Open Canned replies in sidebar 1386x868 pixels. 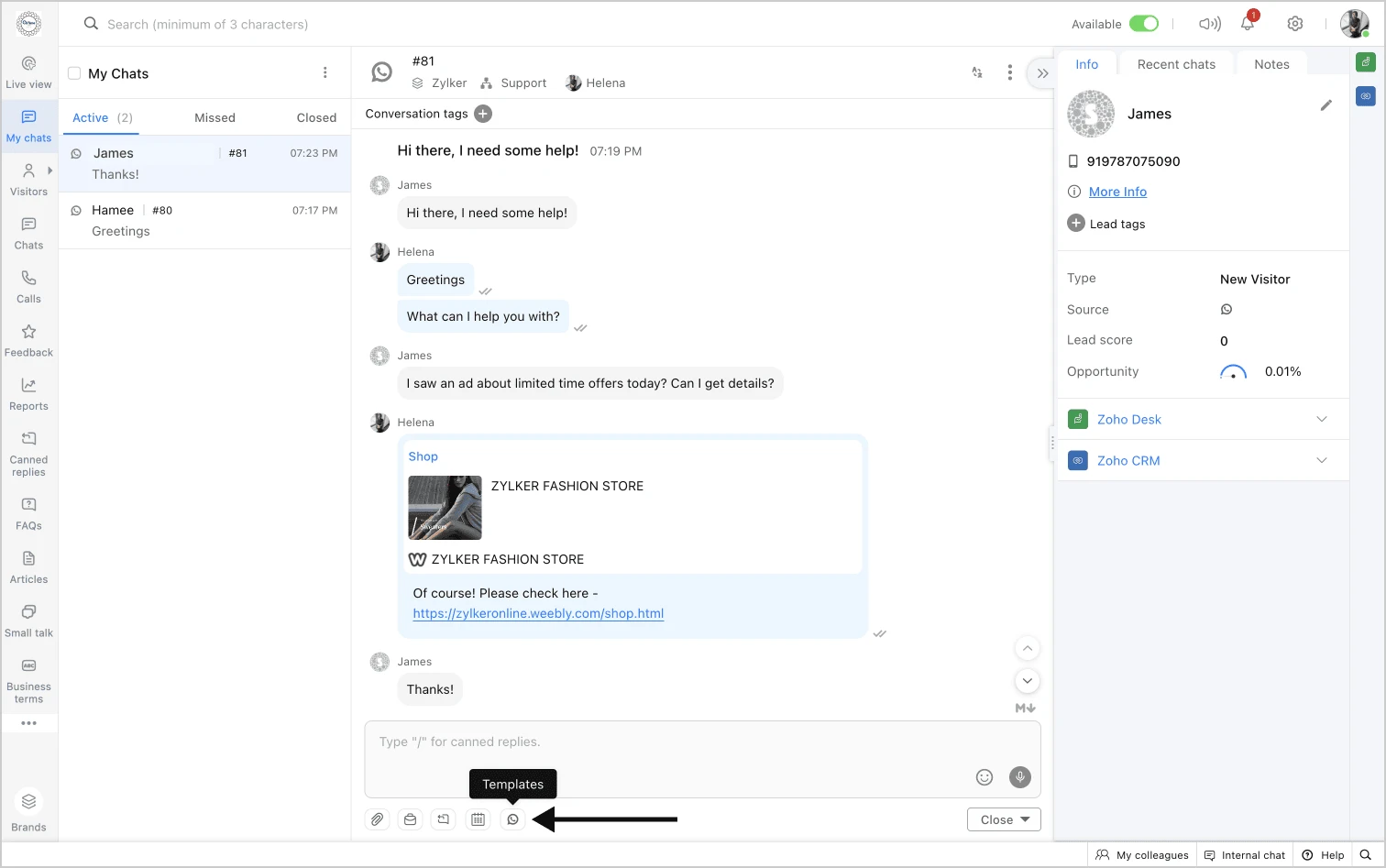point(28,454)
